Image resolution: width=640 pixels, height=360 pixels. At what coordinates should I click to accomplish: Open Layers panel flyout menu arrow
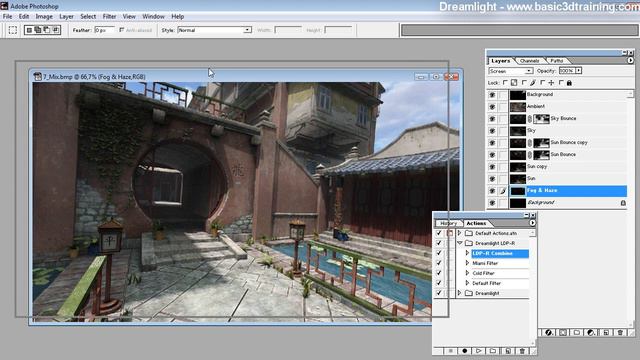click(630, 60)
